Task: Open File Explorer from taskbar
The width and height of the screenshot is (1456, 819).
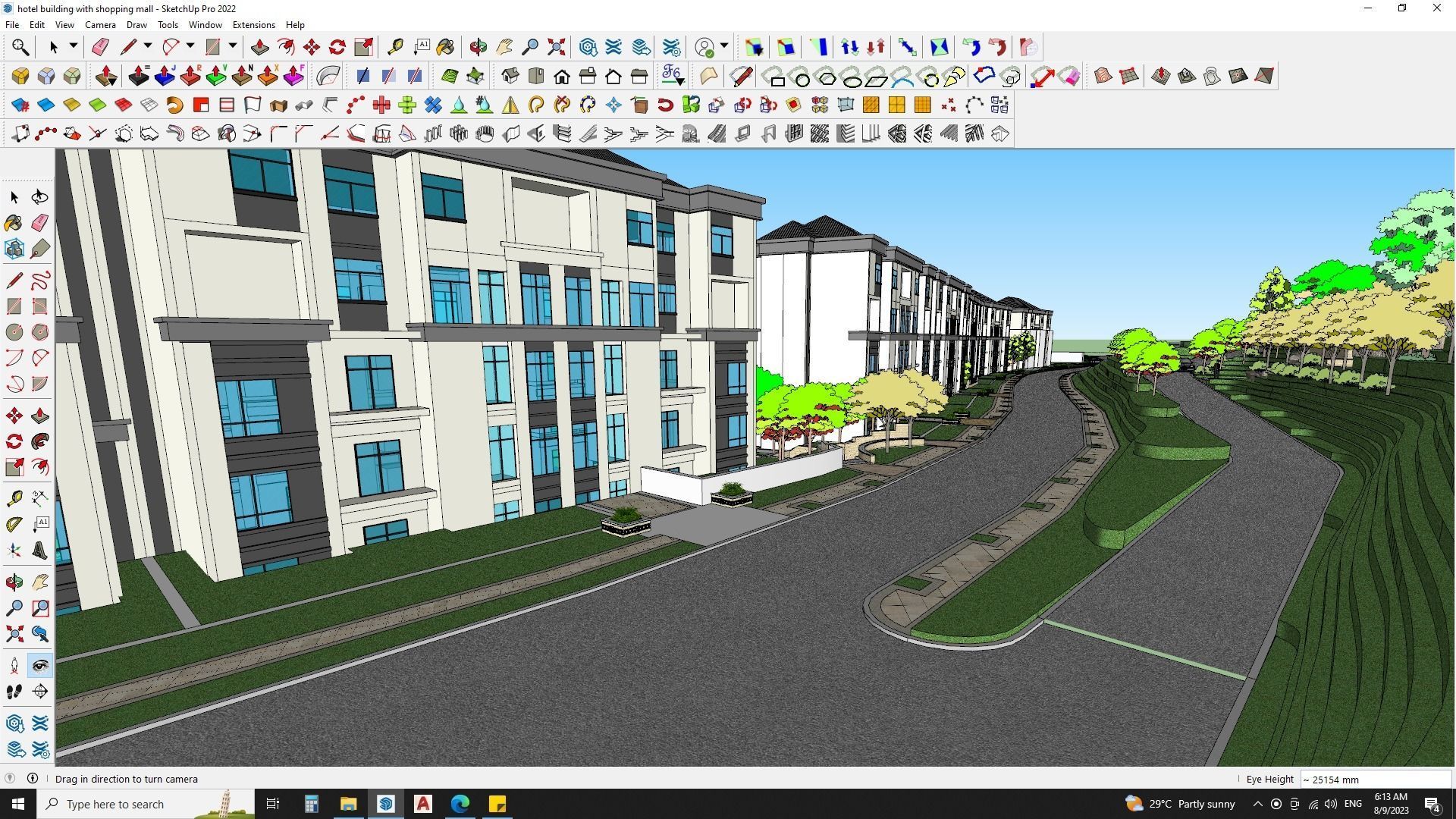Action: click(348, 804)
